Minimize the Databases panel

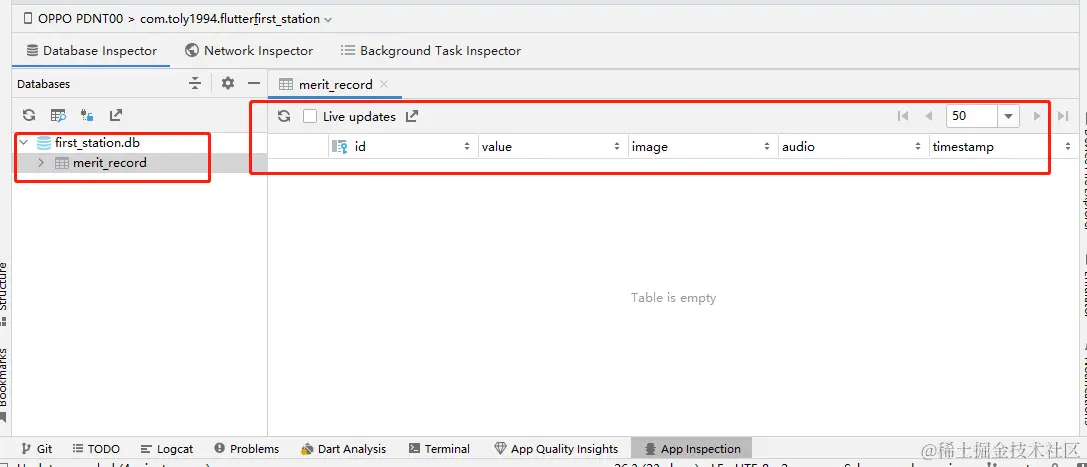tap(254, 84)
